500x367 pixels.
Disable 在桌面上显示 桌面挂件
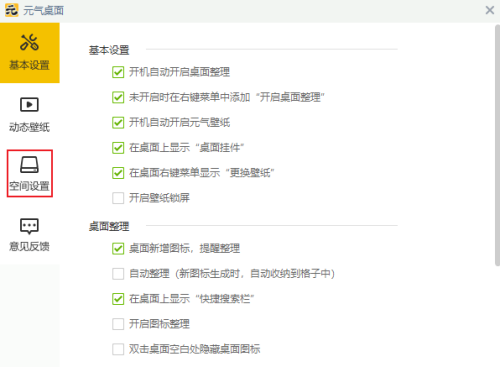(x=118, y=148)
